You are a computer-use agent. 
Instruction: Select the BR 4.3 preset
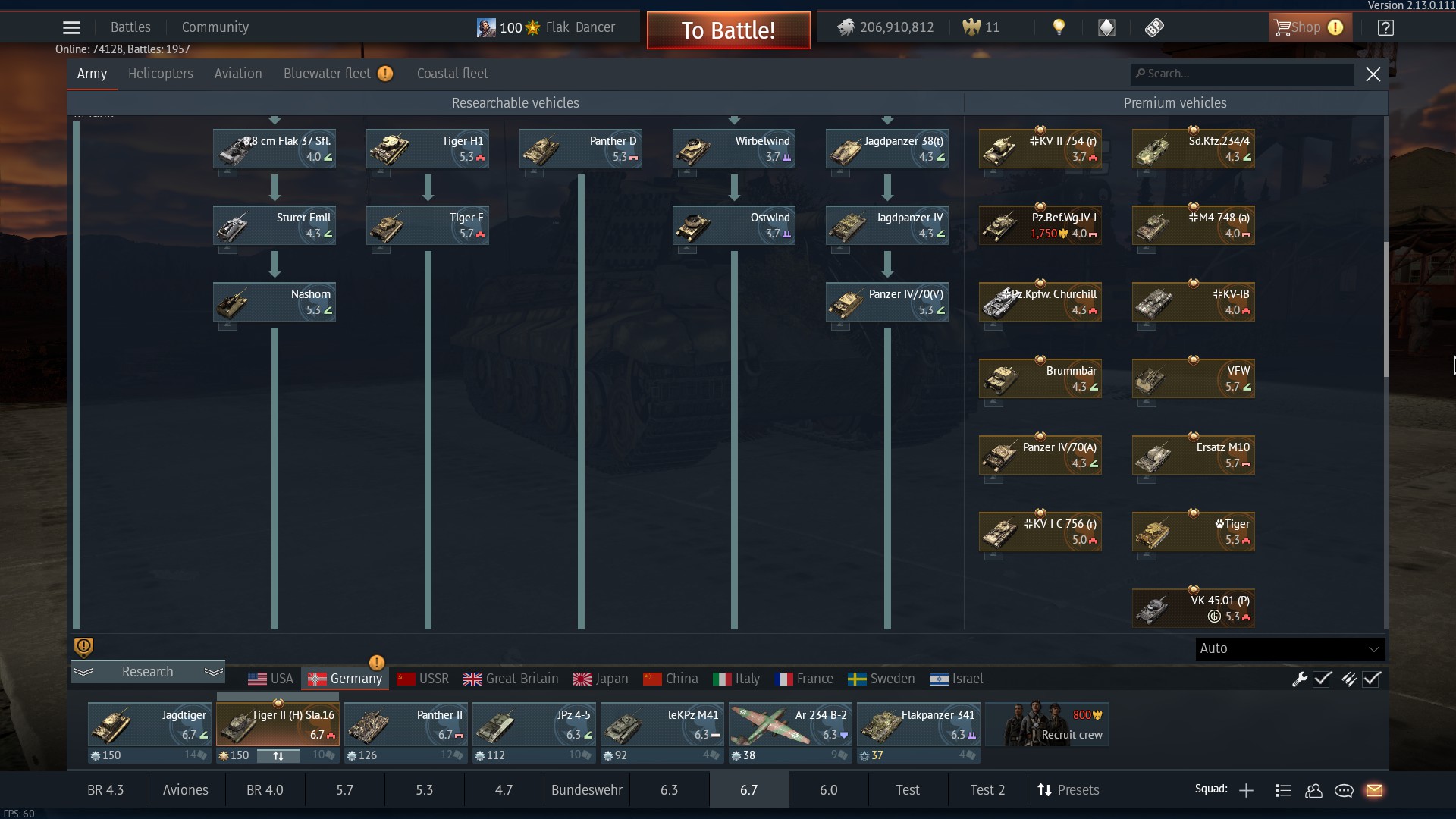coord(105,790)
